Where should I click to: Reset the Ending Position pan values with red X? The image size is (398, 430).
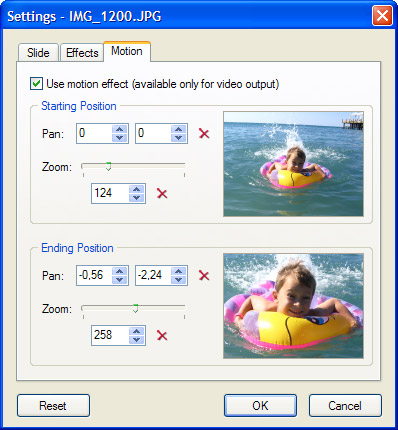point(204,276)
